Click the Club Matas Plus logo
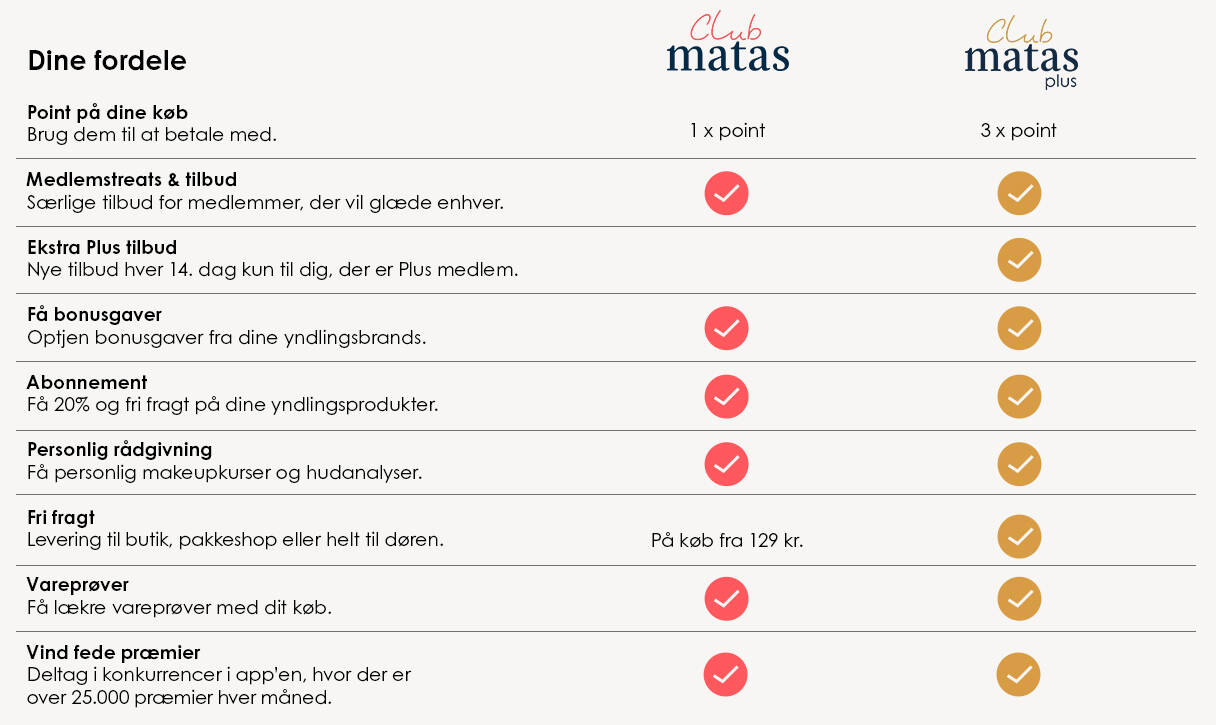Viewport: 1216px width, 725px height. (x=1020, y=52)
